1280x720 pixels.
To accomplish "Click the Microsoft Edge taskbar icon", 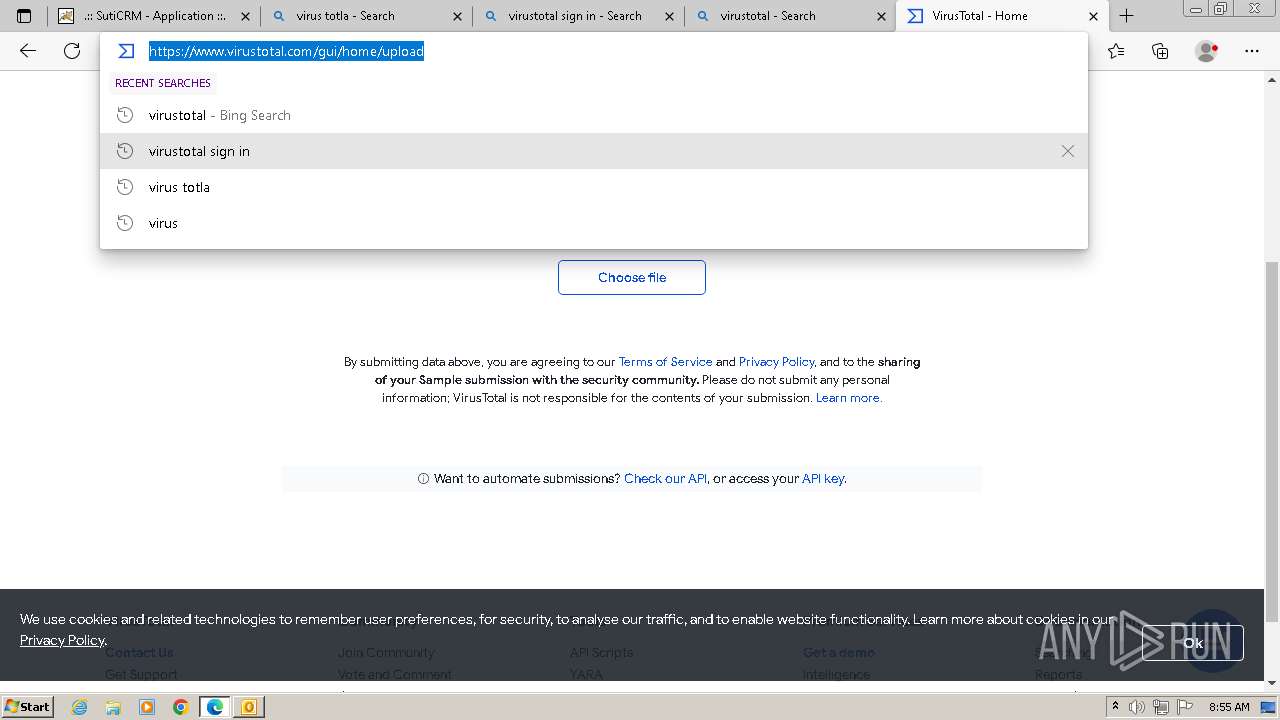I will [215, 707].
